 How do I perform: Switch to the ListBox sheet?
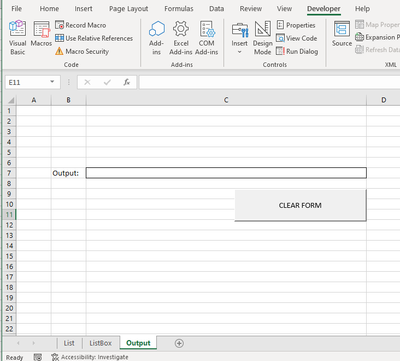point(100,343)
